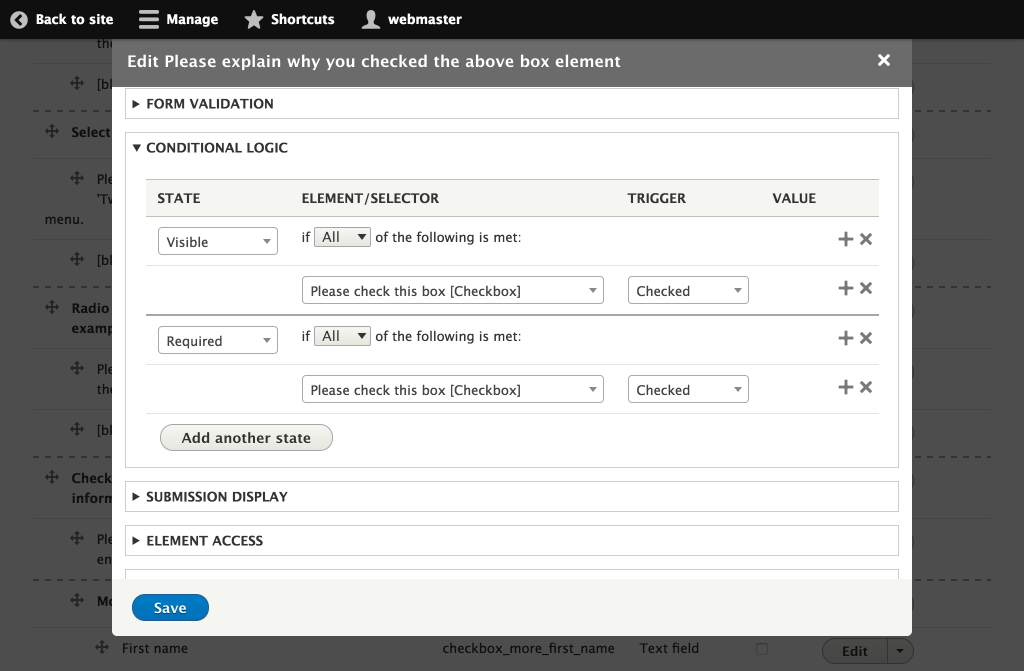Click the webmaster user icon
This screenshot has height=671, width=1024.
coord(371,20)
